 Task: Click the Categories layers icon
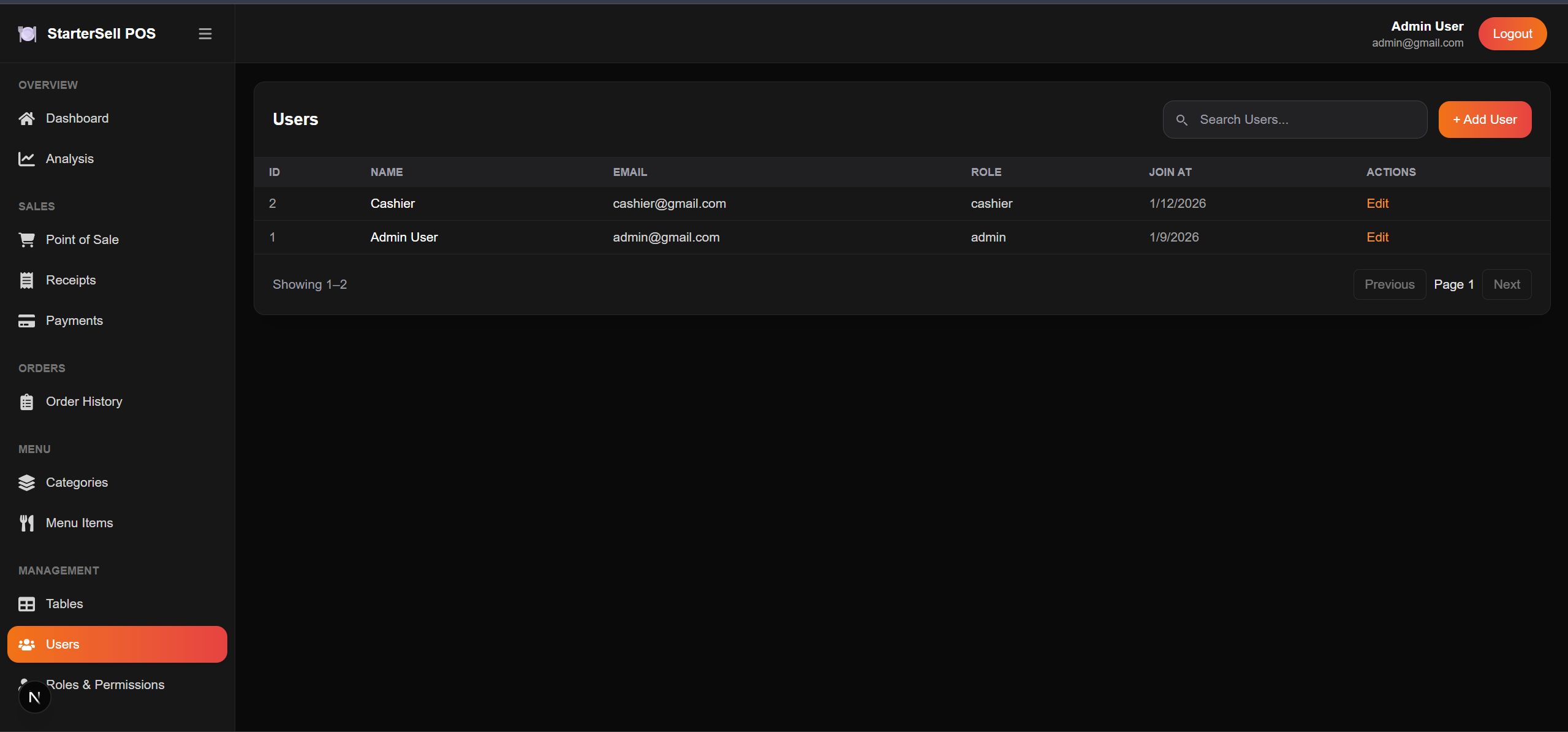(26, 482)
